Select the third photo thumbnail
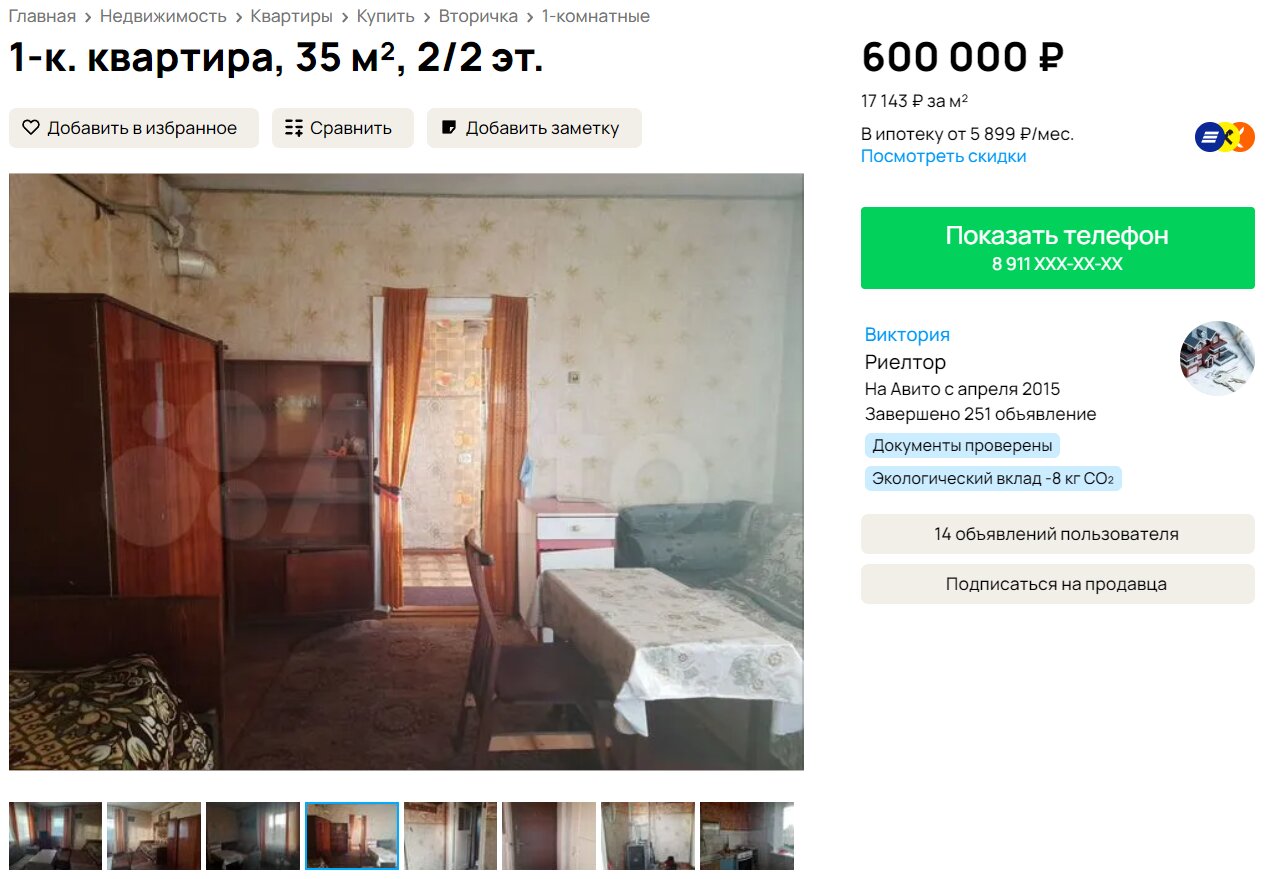The width and height of the screenshot is (1283, 879). [253, 836]
